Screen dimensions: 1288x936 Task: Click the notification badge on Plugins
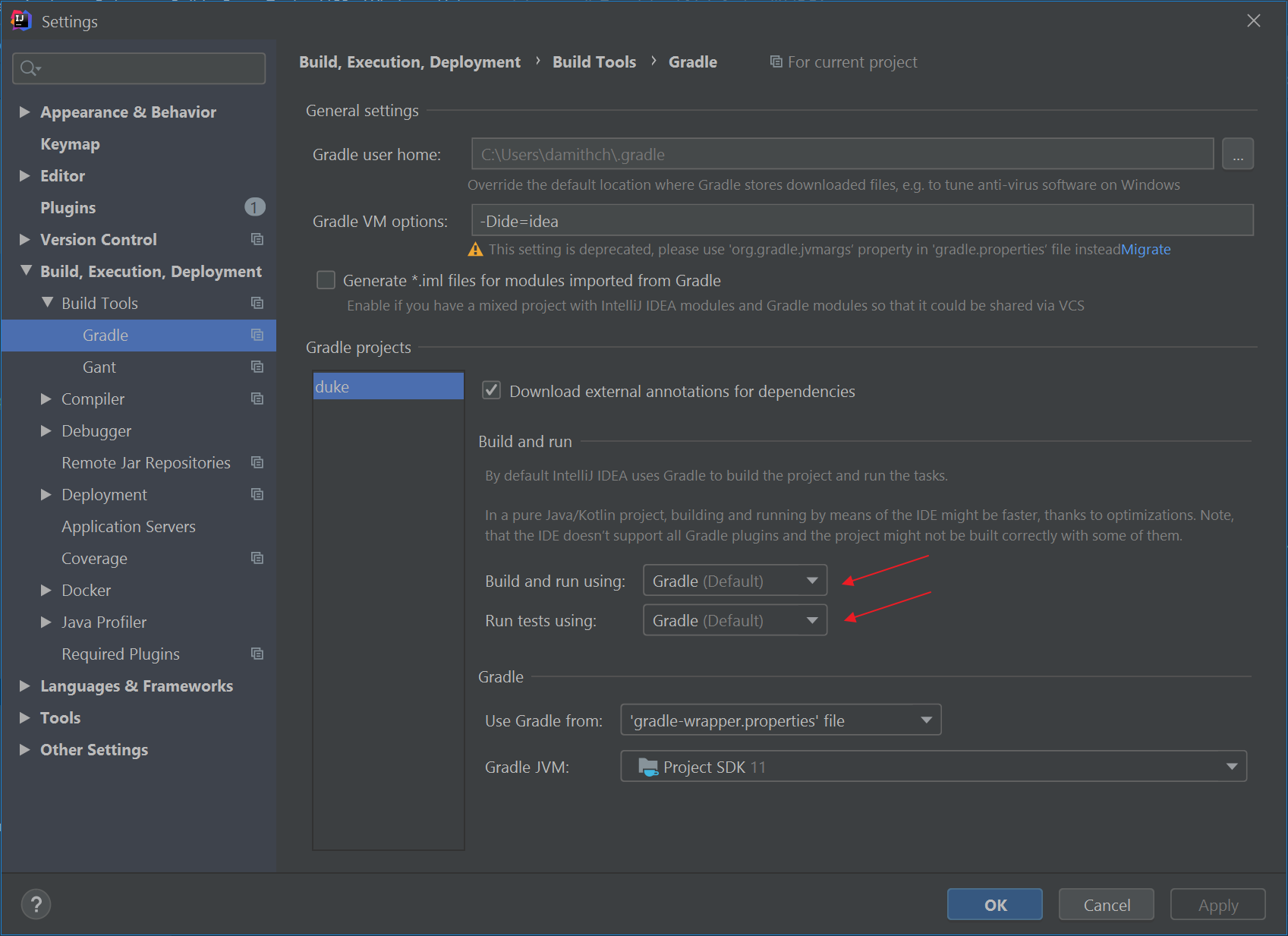click(255, 206)
